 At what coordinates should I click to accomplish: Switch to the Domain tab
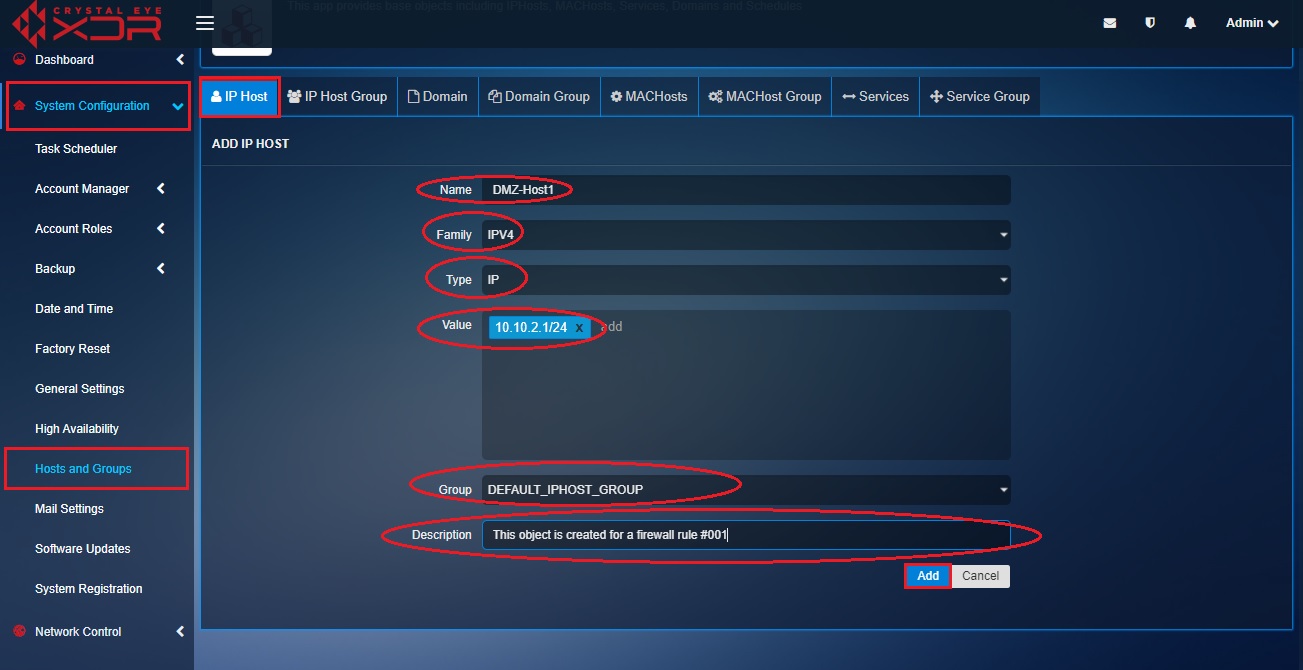pyautogui.click(x=438, y=97)
